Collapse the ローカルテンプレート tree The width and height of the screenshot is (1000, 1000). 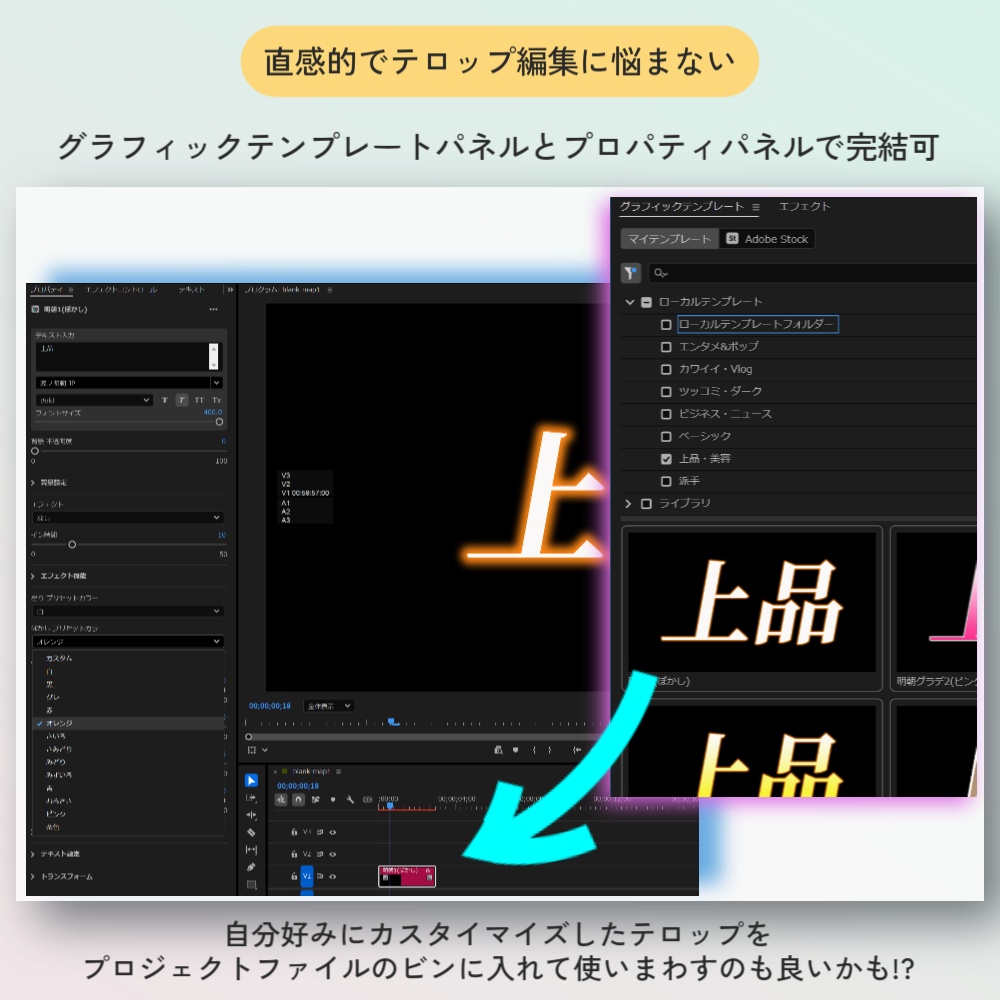pyautogui.click(x=629, y=302)
